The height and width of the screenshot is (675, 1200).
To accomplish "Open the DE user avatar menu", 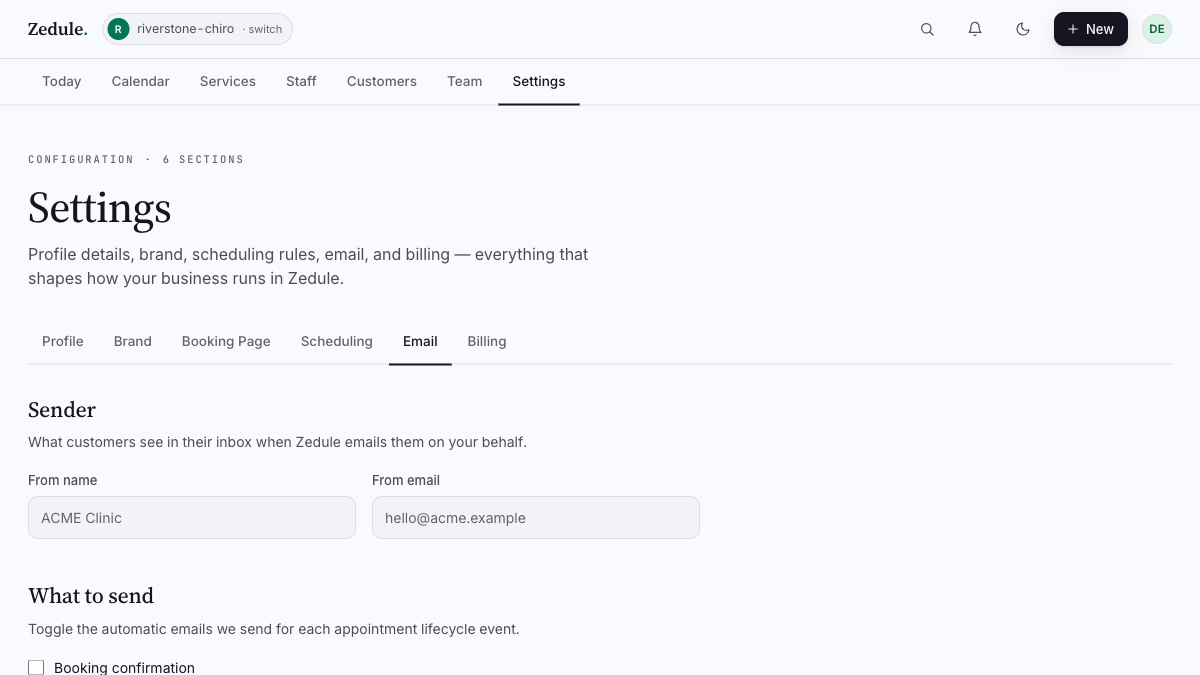I will point(1157,29).
